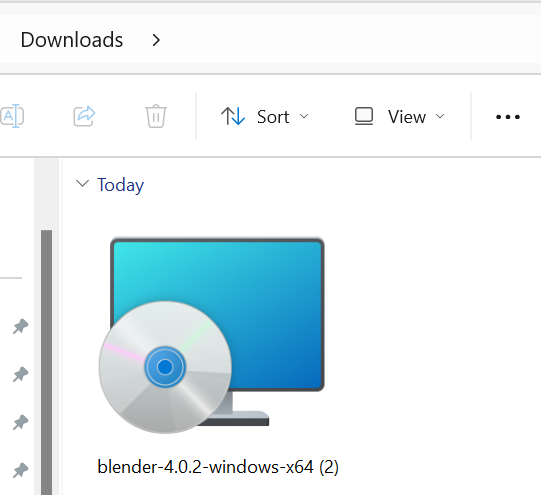Click the Delete trash can icon
Image resolution: width=541 pixels, height=495 pixels.
(x=156, y=116)
